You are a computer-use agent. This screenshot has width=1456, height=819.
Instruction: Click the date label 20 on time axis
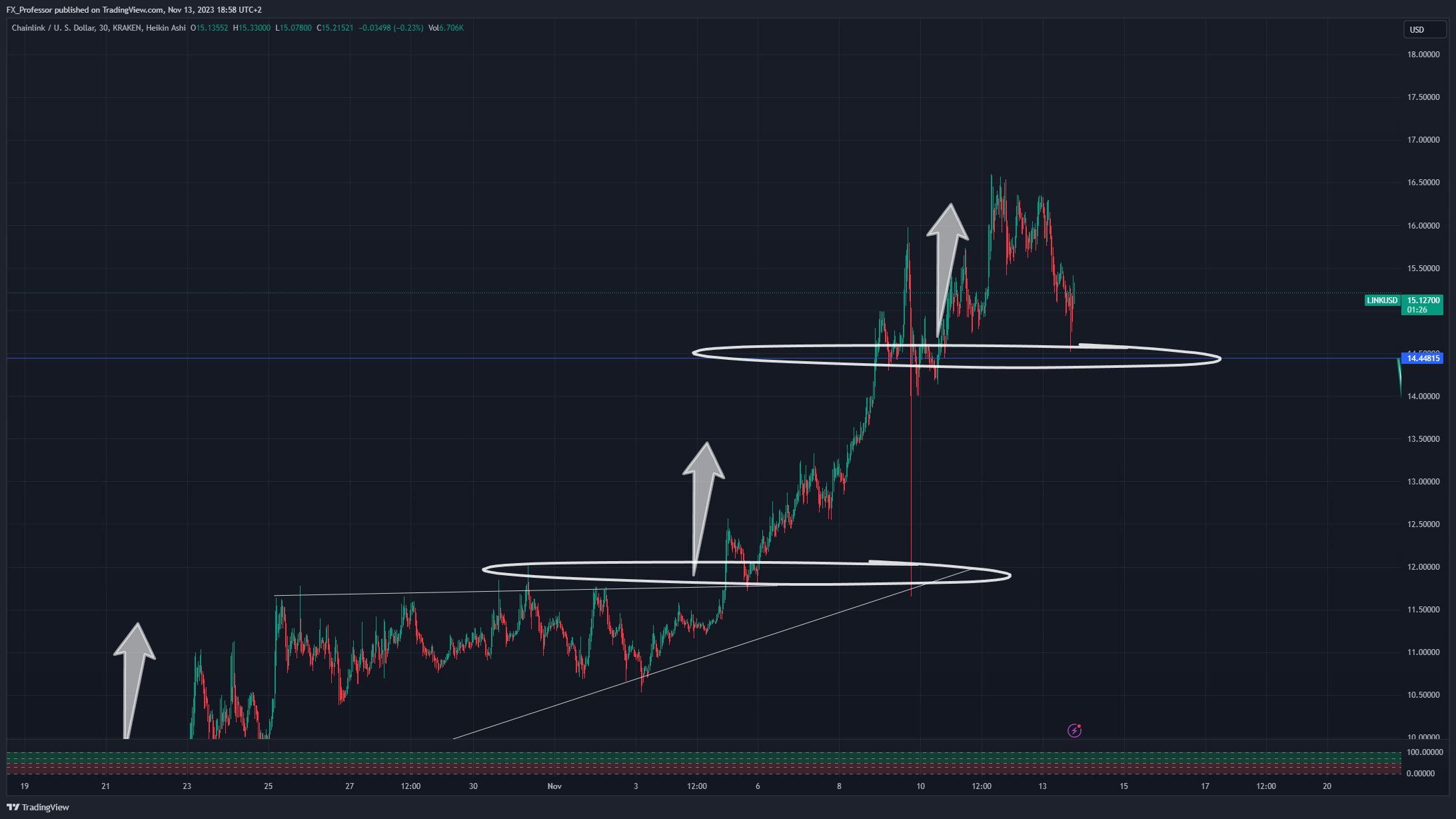(x=1327, y=786)
